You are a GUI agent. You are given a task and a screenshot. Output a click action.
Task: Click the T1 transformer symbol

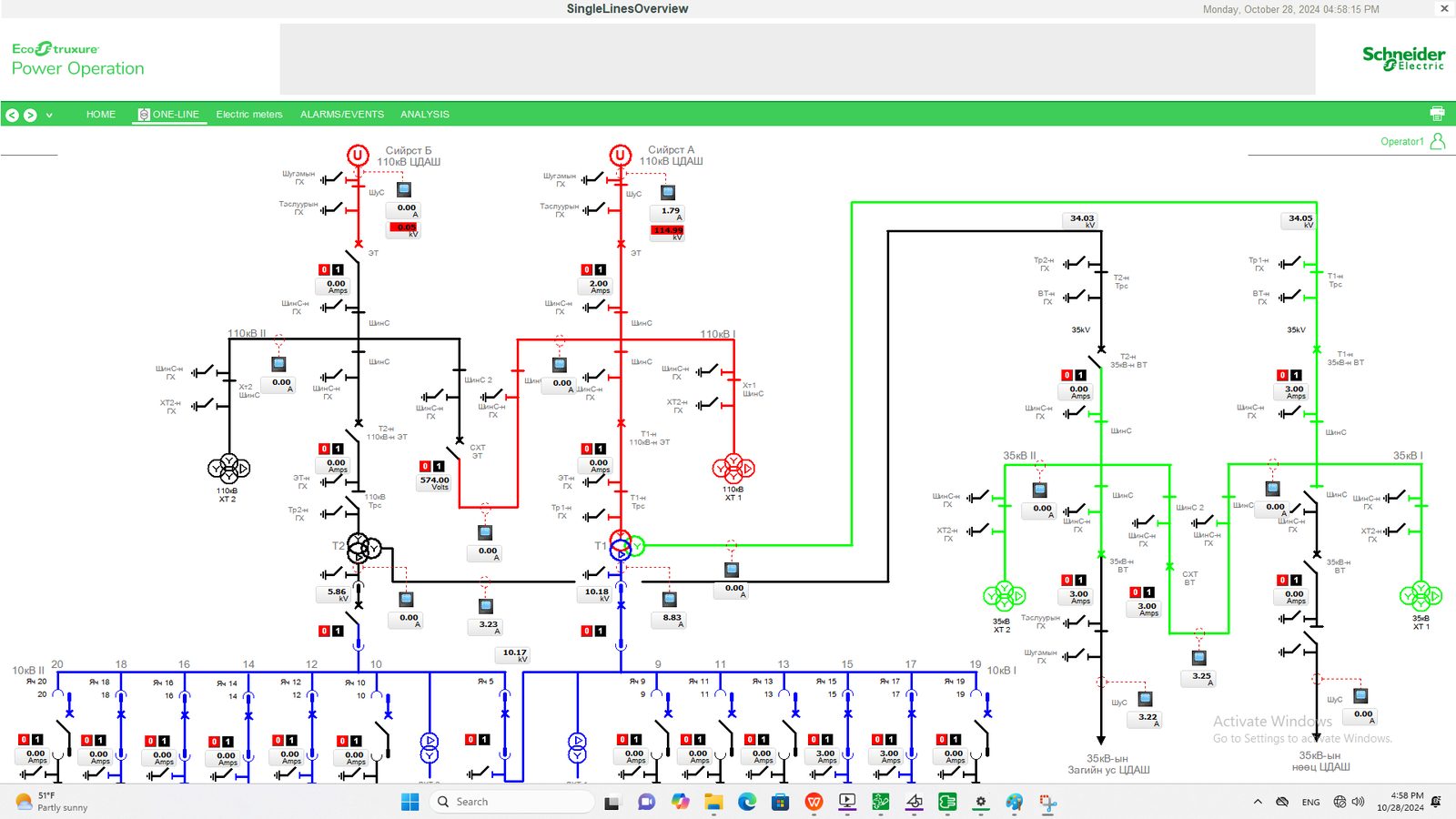(626, 547)
